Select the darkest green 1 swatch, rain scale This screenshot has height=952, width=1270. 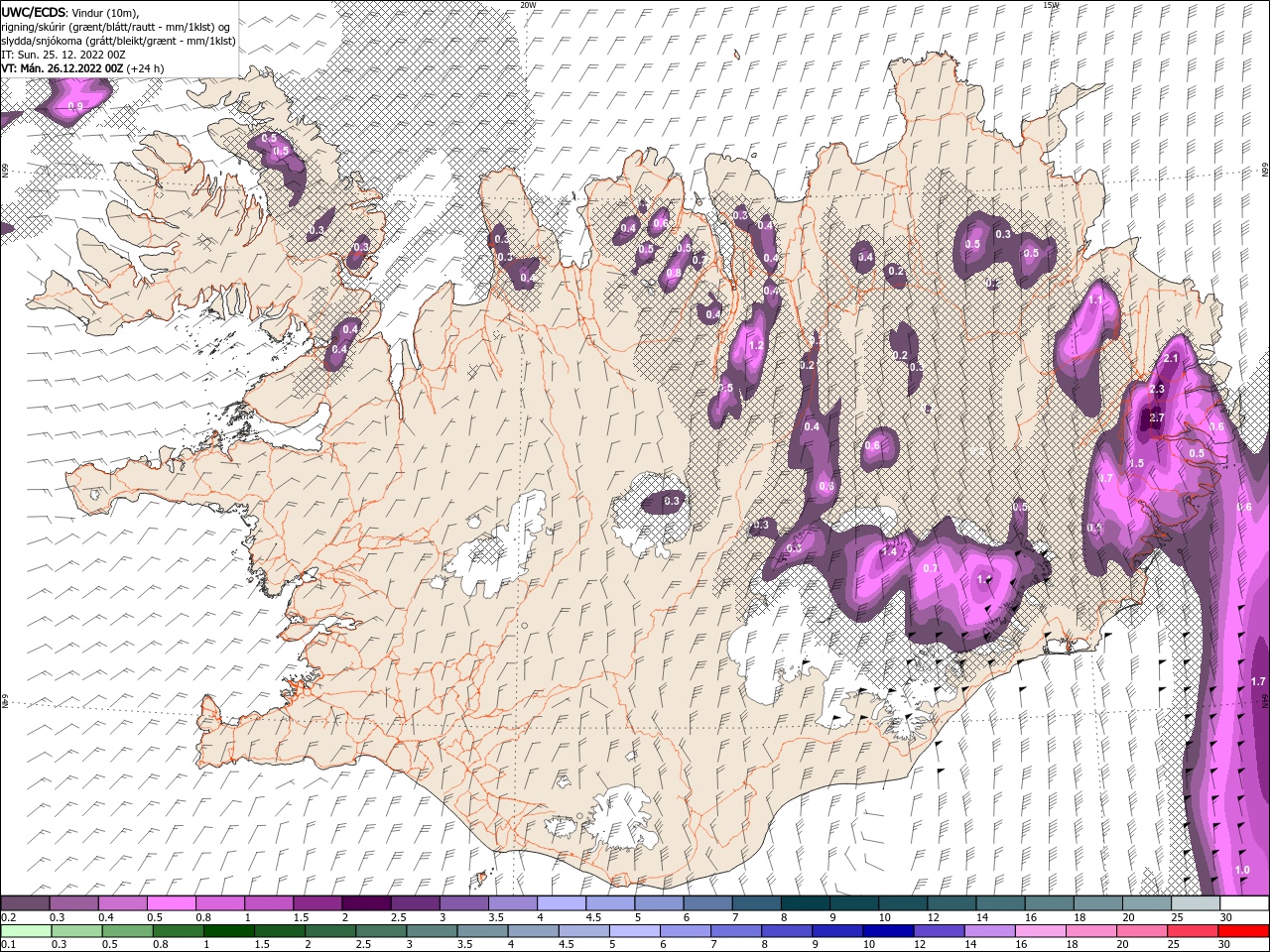[228, 931]
